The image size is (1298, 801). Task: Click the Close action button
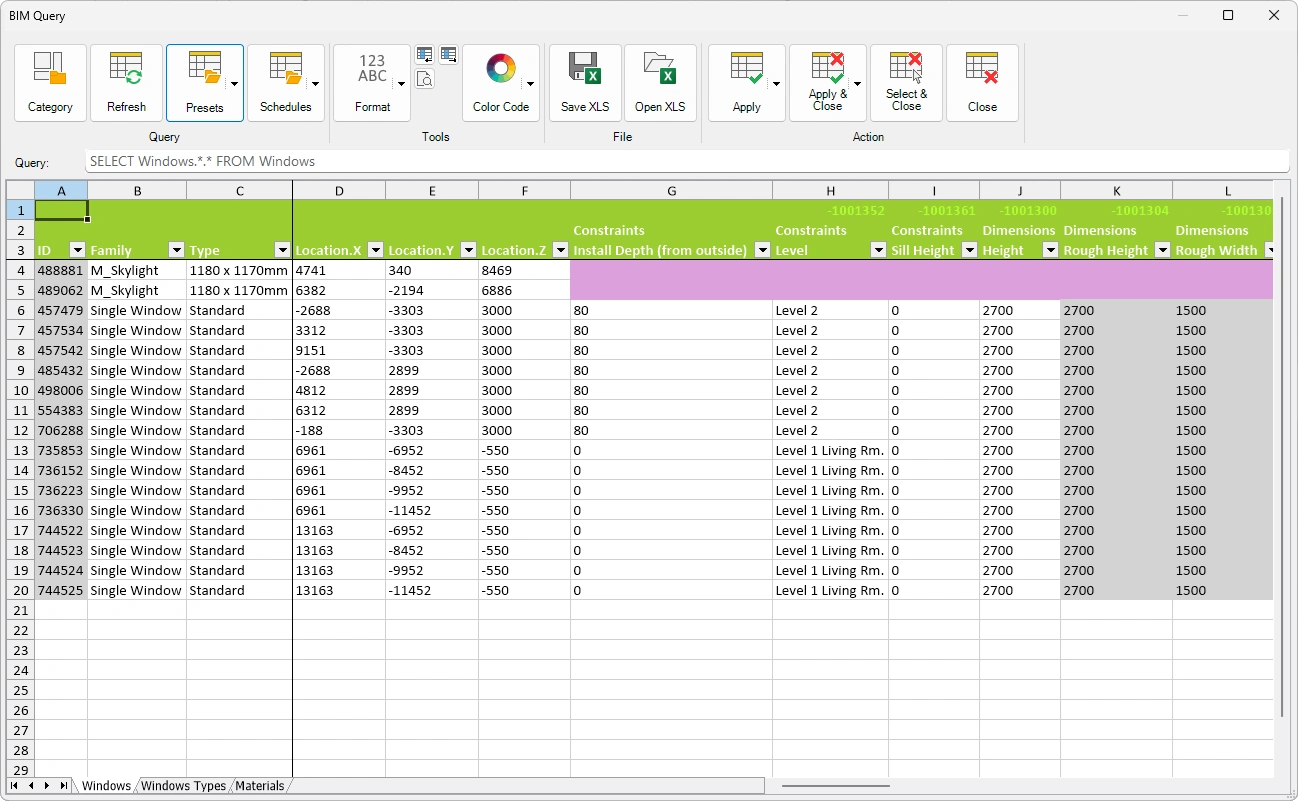point(982,83)
